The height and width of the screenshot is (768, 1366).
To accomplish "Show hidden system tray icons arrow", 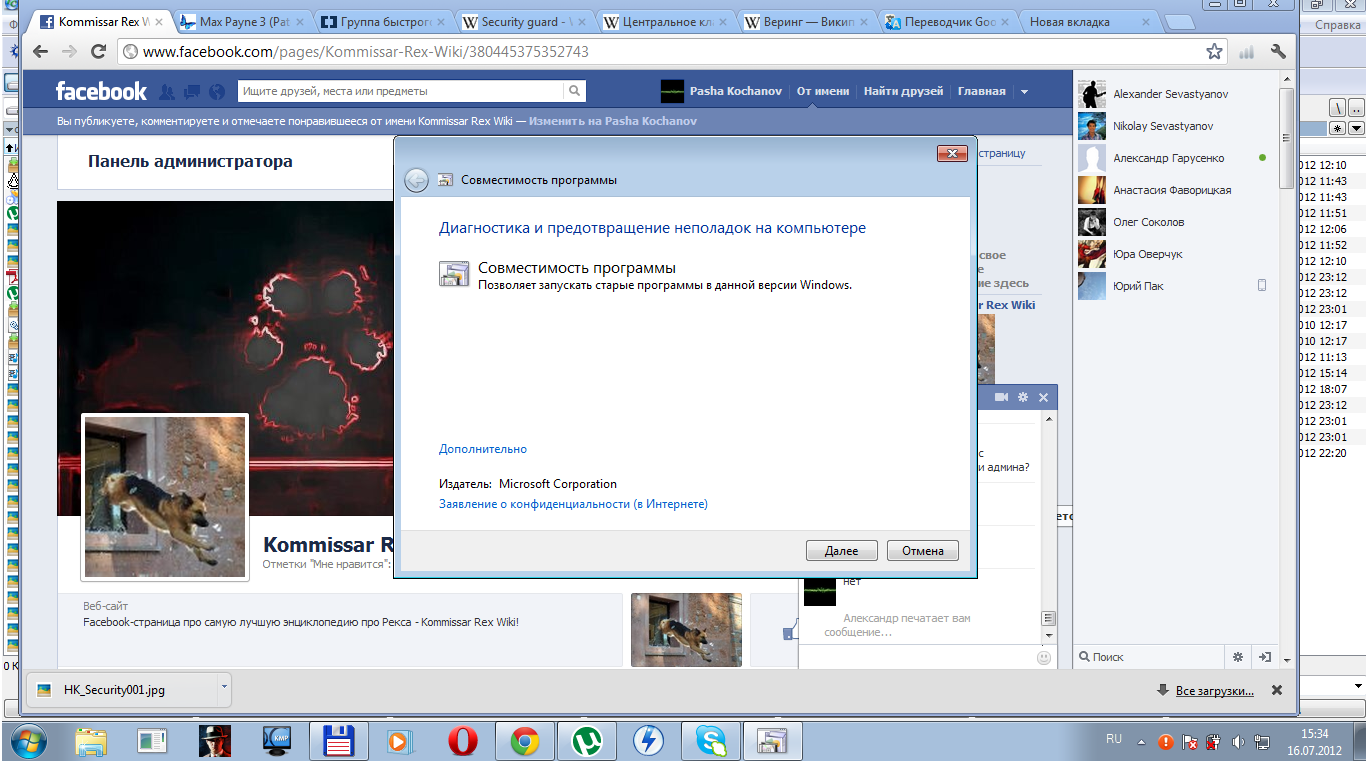I will coord(1143,742).
